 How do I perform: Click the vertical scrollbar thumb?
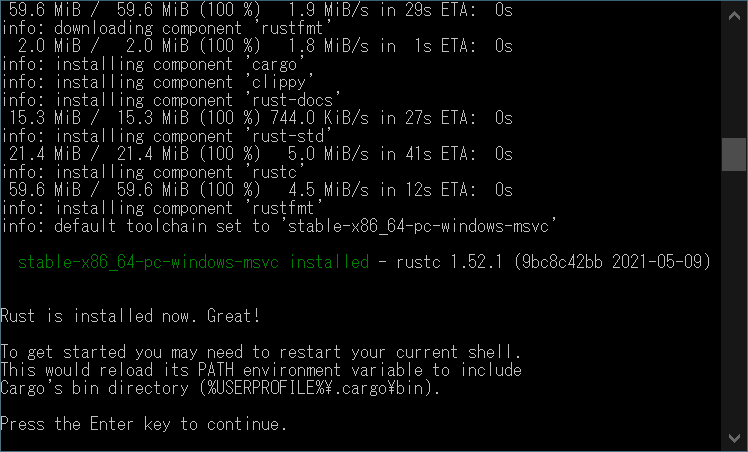[x=734, y=154]
